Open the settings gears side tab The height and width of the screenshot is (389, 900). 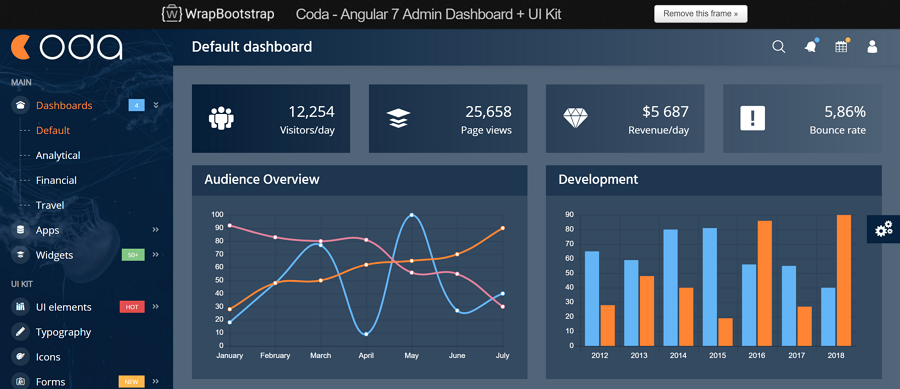[x=883, y=229]
